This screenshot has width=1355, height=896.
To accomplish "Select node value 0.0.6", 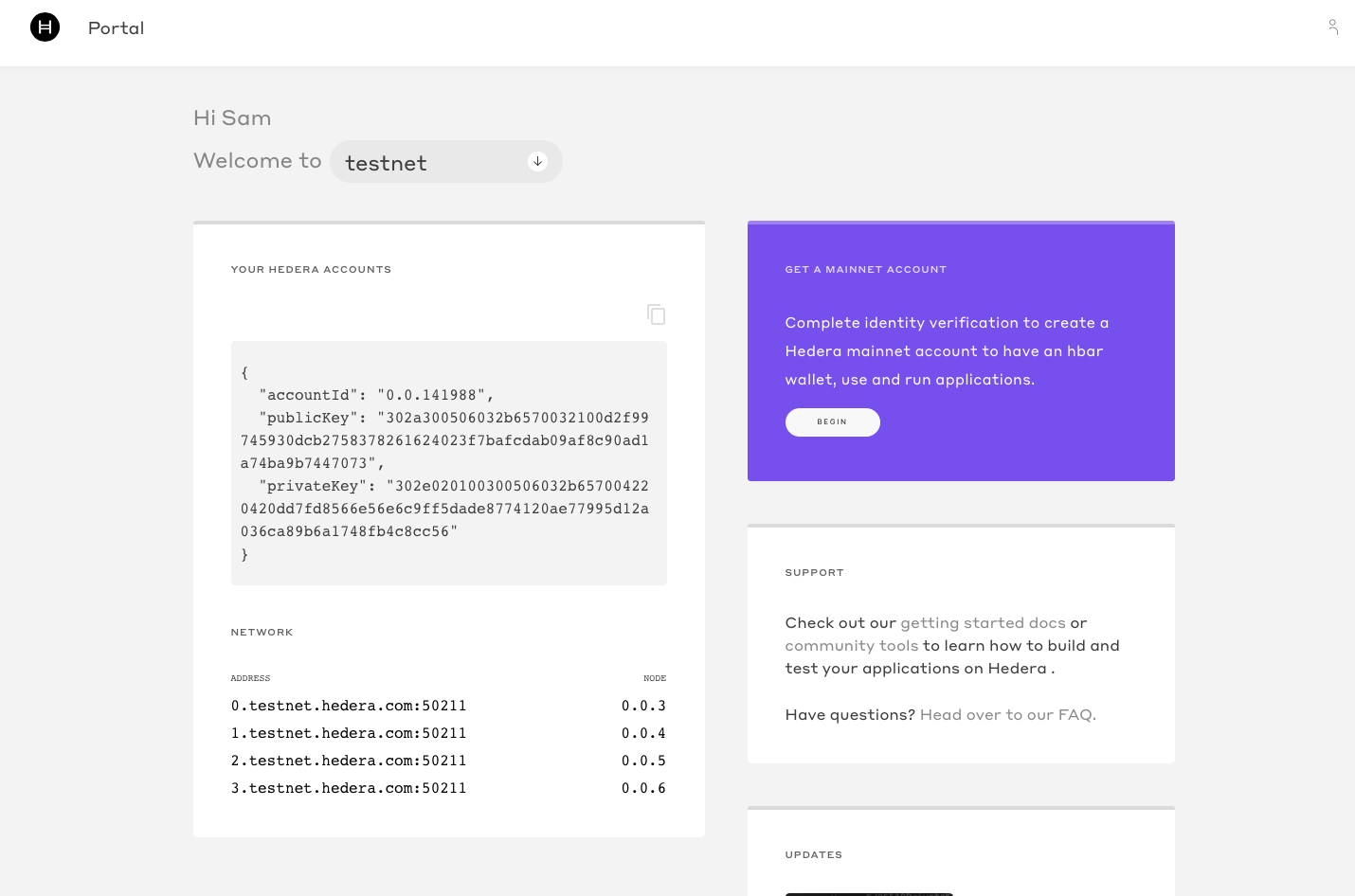I will click(644, 788).
